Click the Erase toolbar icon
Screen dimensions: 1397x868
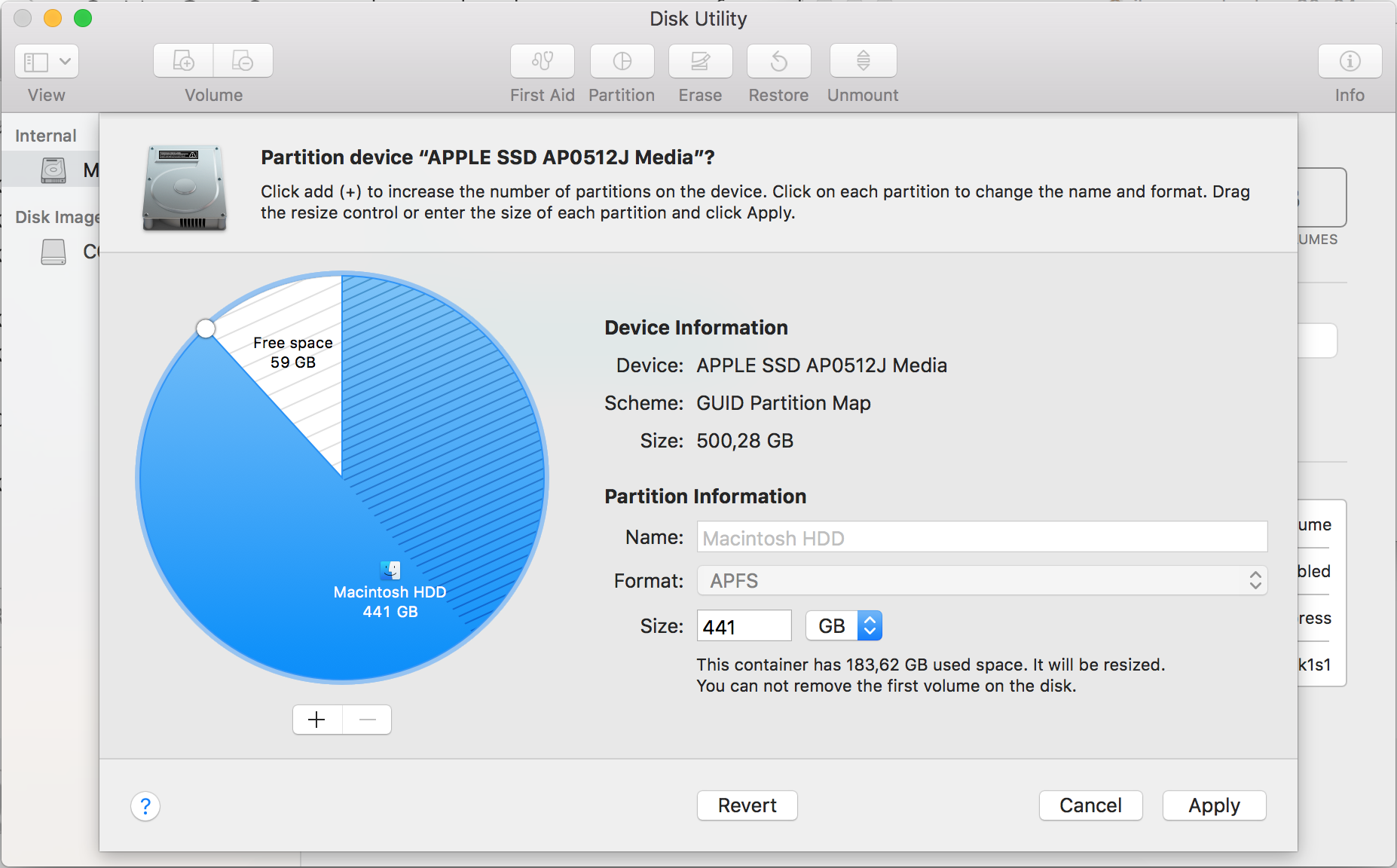tap(701, 61)
